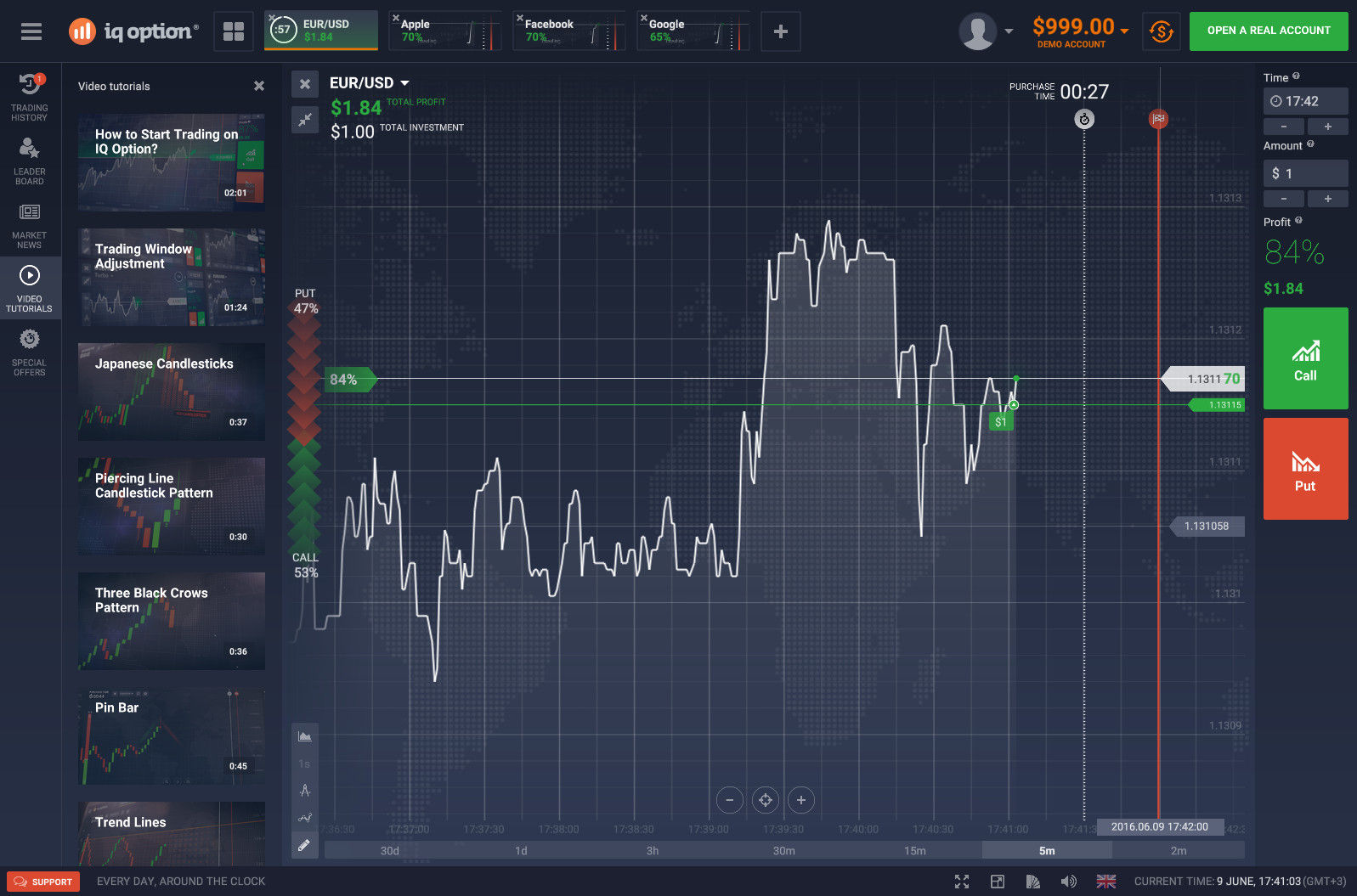Click the window layout icon in status bar
Screen dimensions: 1357x896
[x=998, y=882]
